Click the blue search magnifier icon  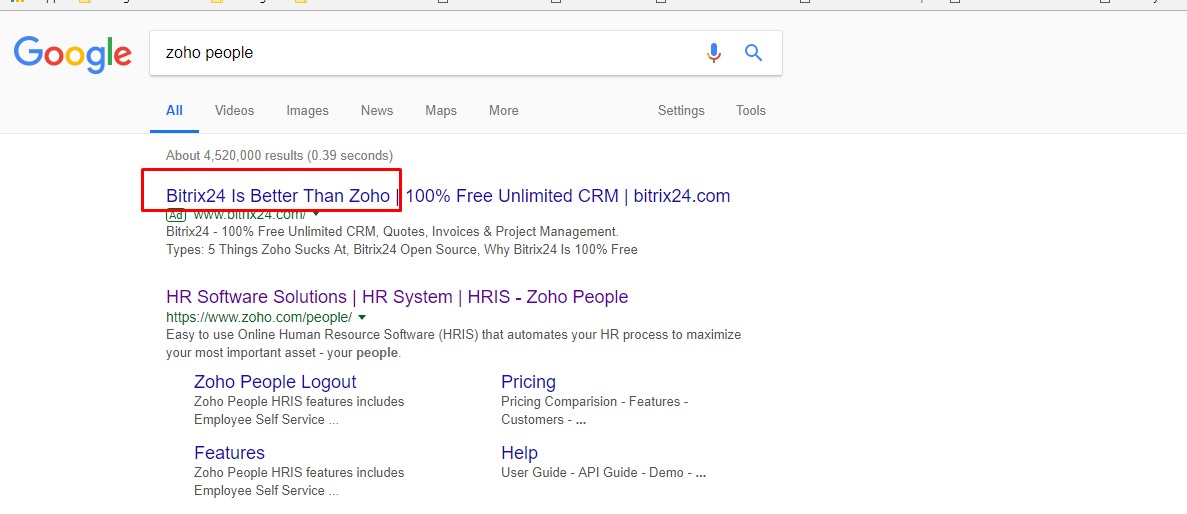pos(754,53)
